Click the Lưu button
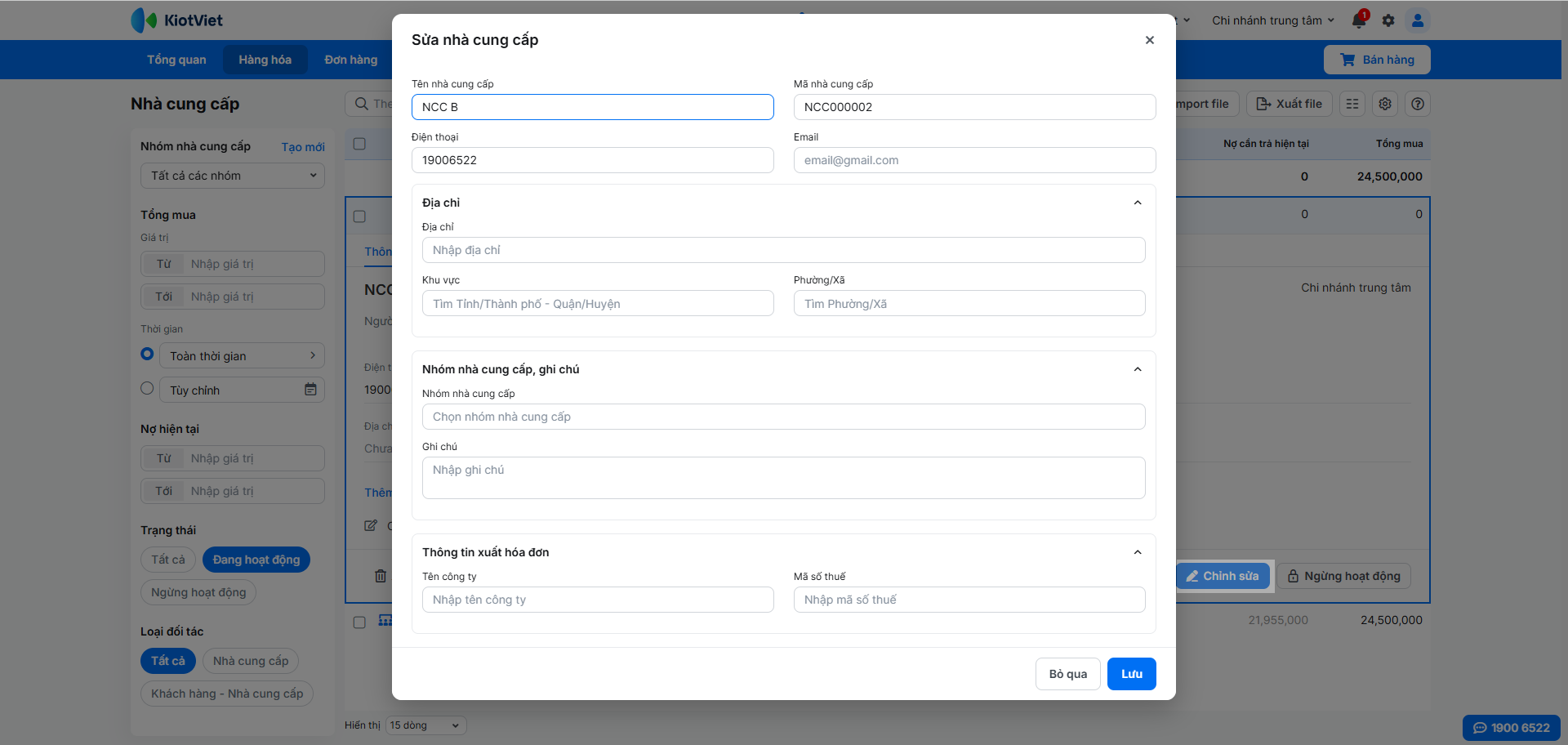The width and height of the screenshot is (1568, 745). tap(1131, 674)
